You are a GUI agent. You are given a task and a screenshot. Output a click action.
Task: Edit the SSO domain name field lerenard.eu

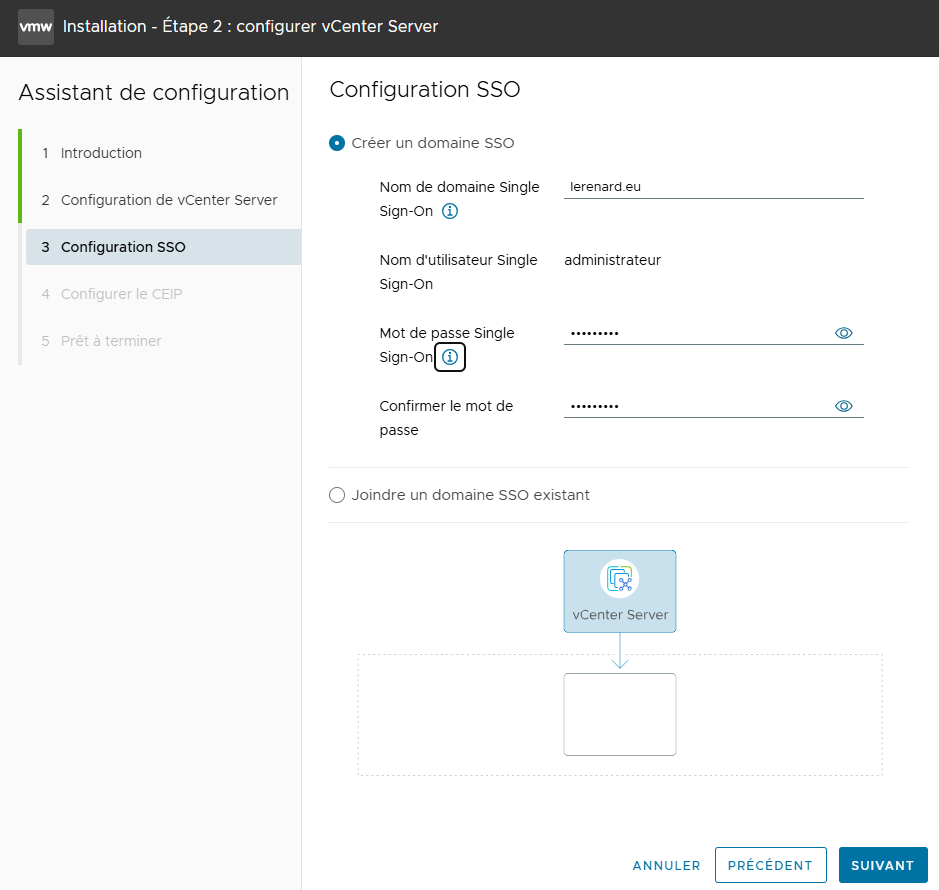click(x=713, y=187)
